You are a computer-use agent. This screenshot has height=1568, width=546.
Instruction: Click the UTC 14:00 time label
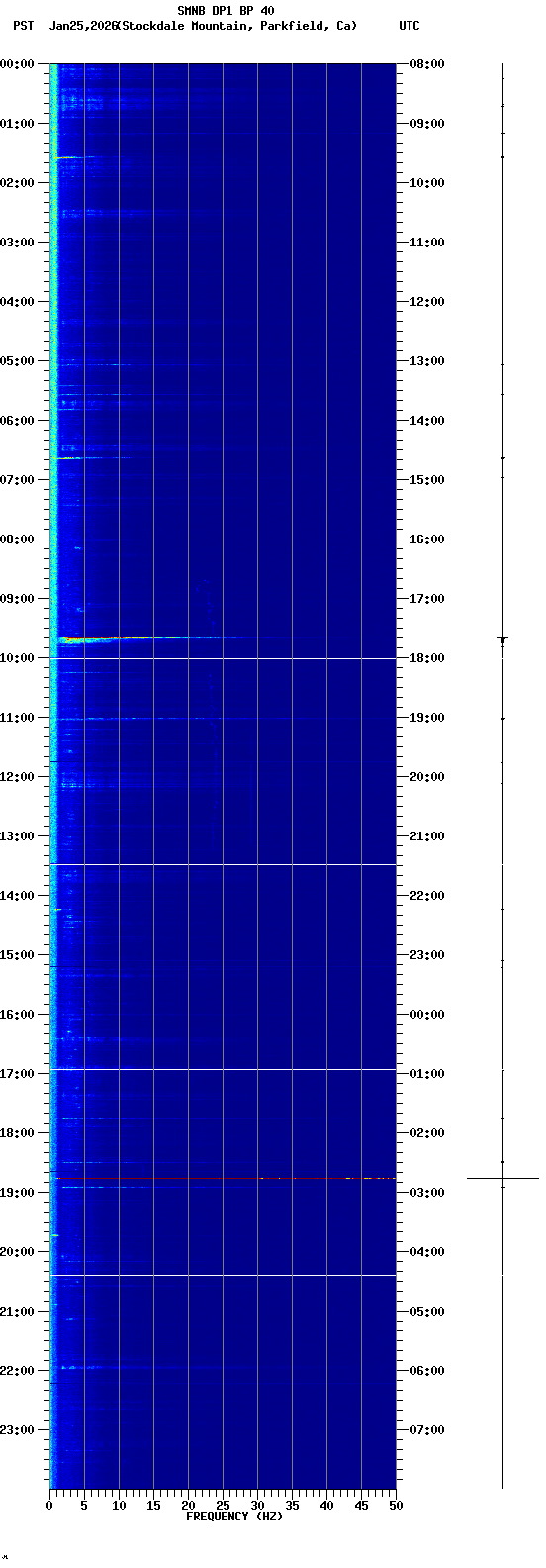pos(427,421)
